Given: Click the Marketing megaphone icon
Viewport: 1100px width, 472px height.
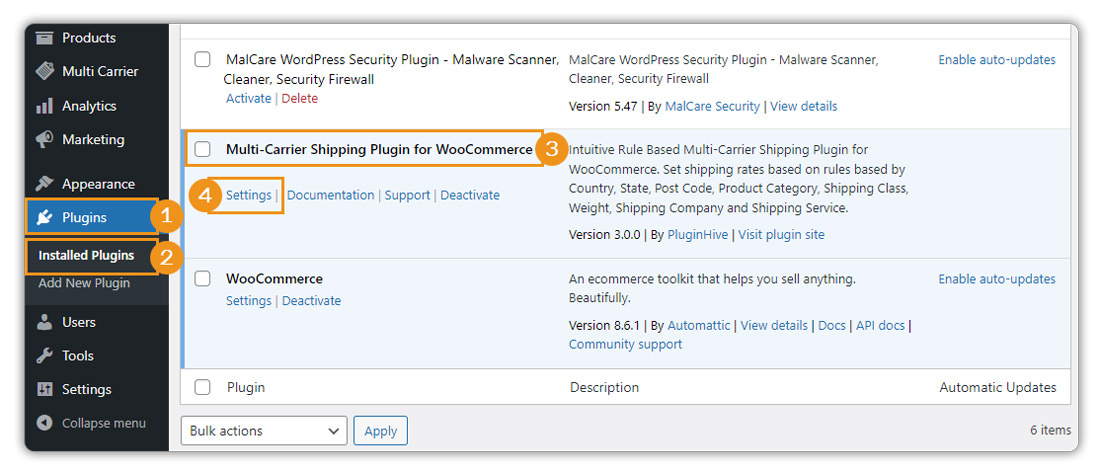Looking at the screenshot, I should tap(44, 140).
